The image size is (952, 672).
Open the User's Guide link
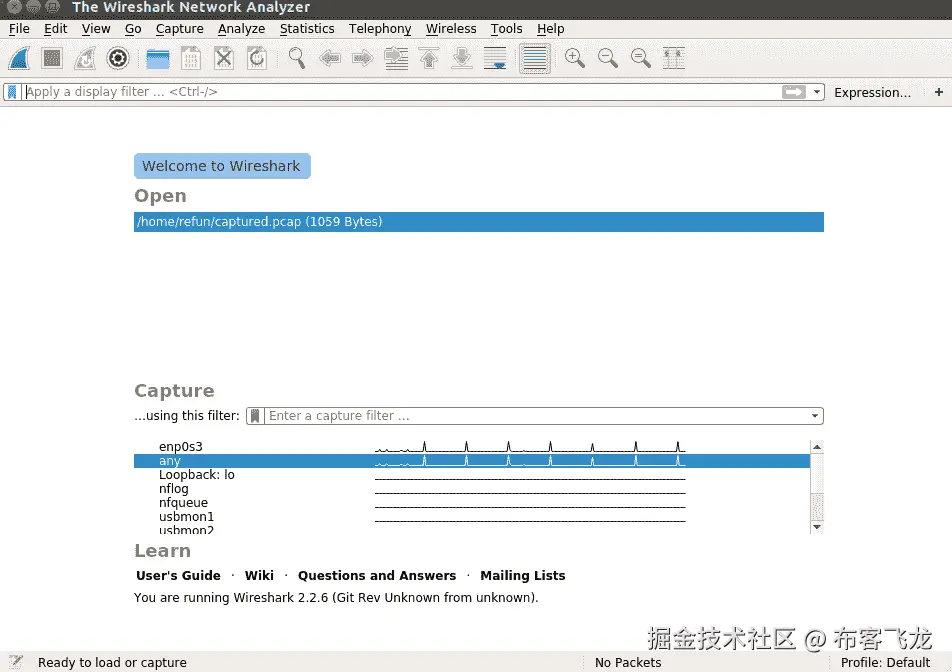pos(178,575)
